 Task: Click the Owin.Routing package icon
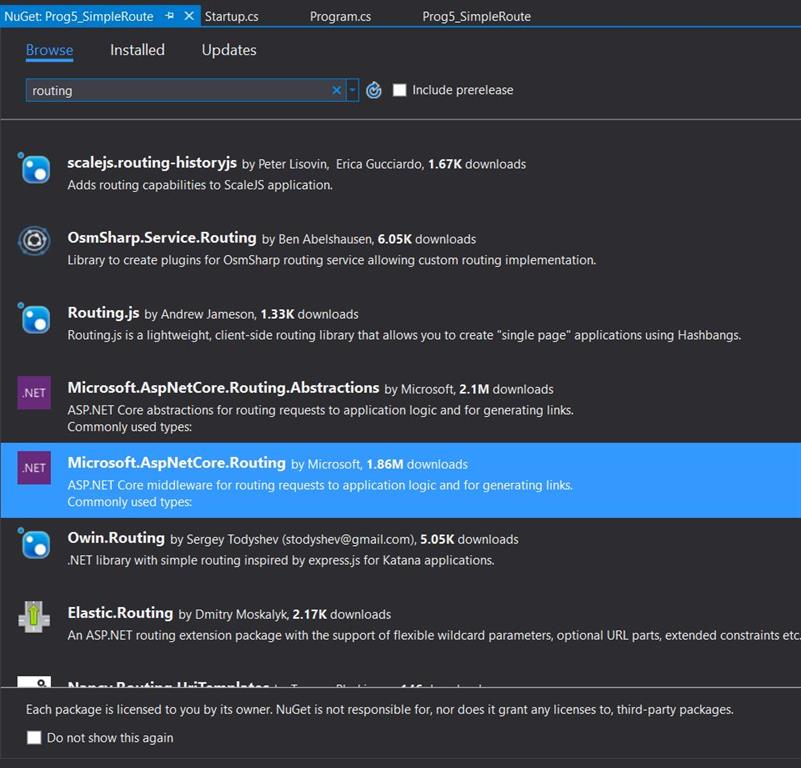click(x=34, y=543)
